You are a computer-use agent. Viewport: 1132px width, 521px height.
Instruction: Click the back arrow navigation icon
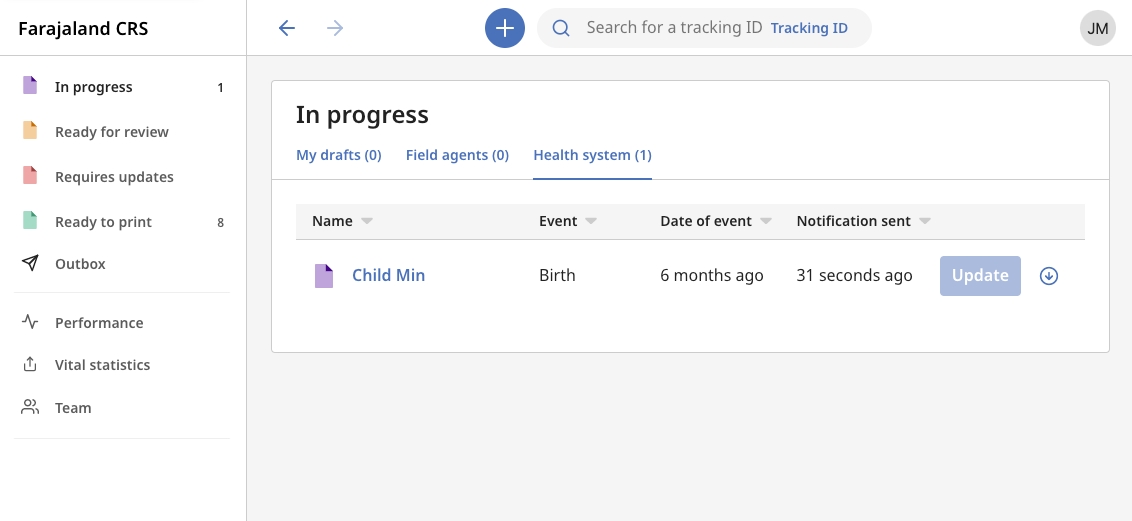click(287, 28)
